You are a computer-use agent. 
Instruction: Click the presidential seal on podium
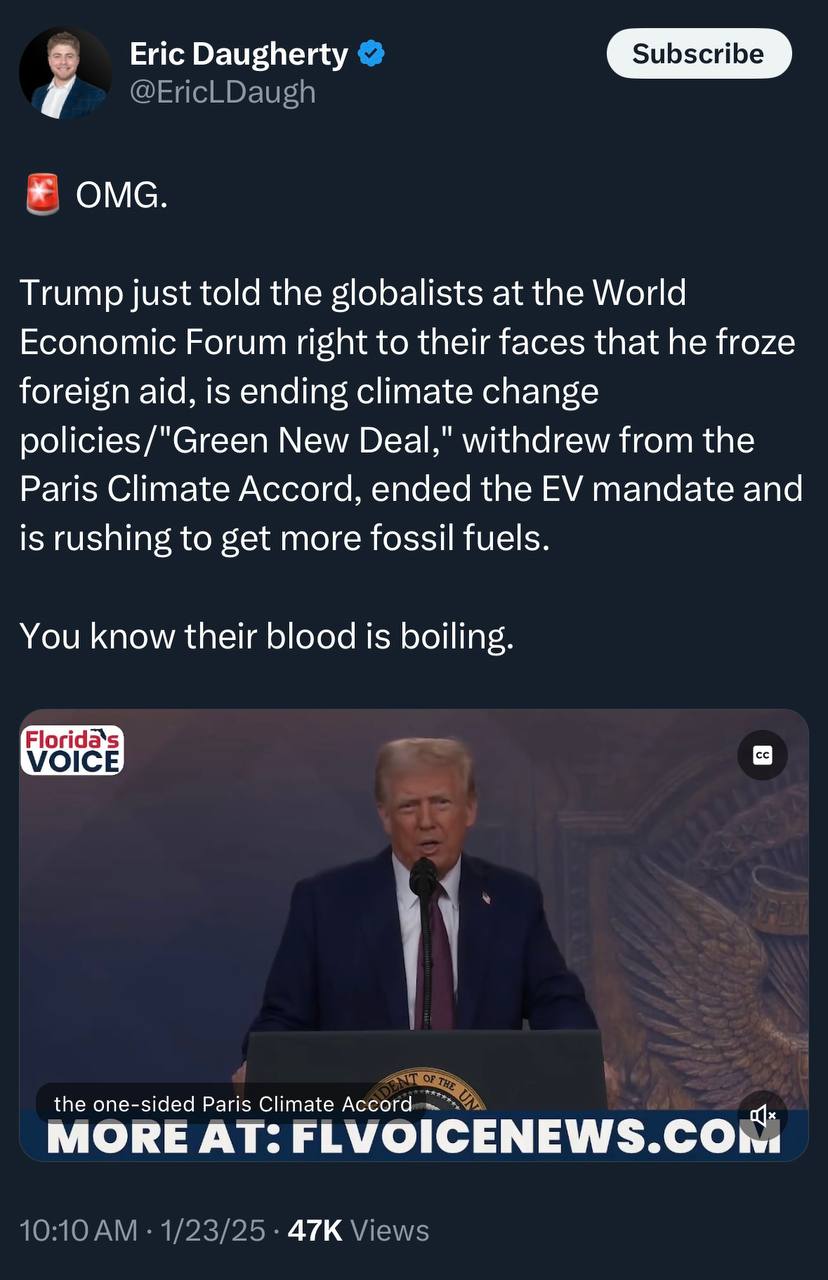click(x=425, y=1088)
